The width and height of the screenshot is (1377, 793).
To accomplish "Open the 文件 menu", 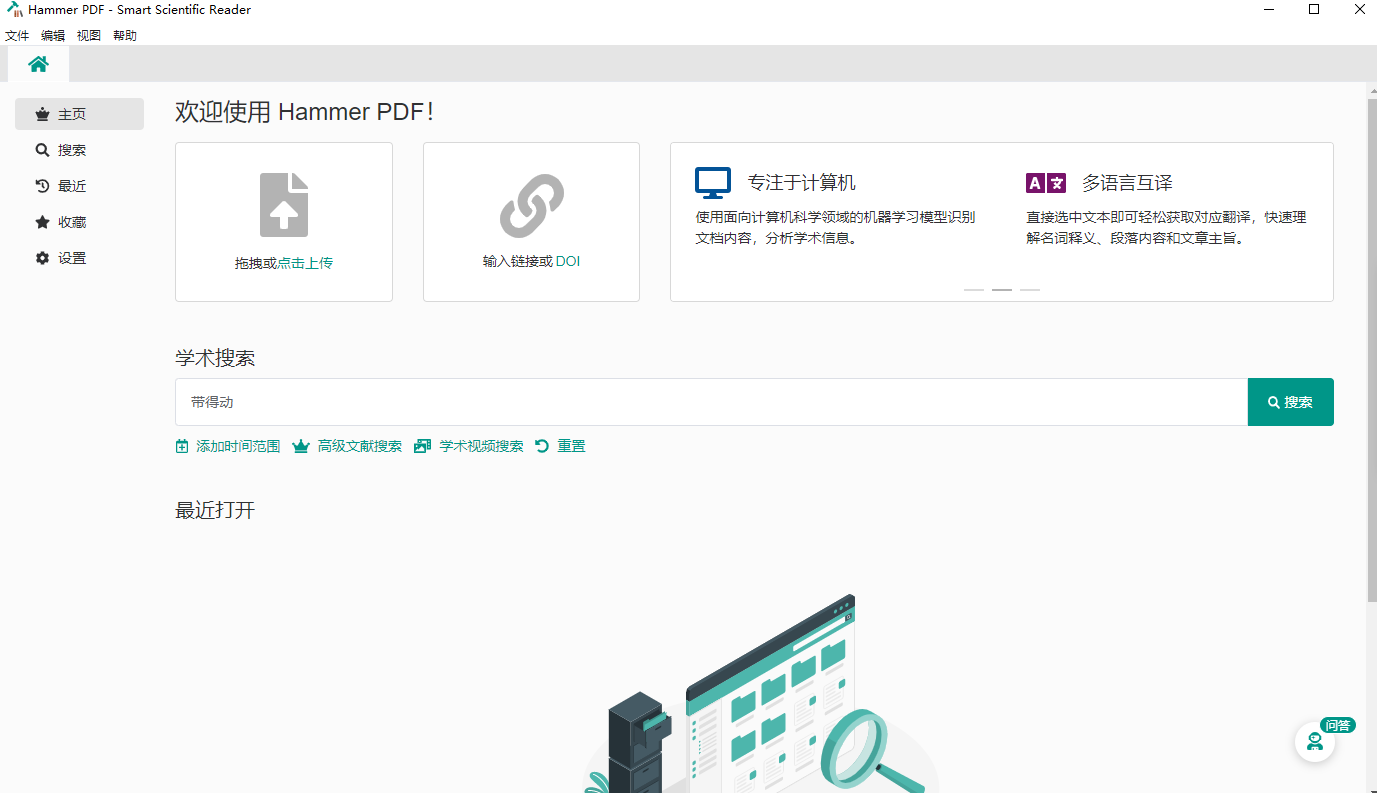I will 17,35.
